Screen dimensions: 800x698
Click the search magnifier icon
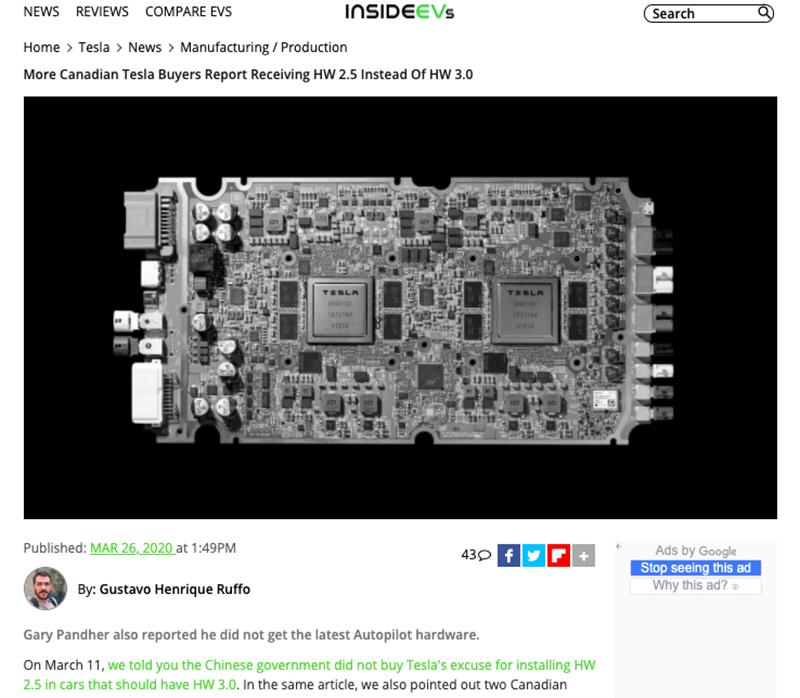[764, 13]
